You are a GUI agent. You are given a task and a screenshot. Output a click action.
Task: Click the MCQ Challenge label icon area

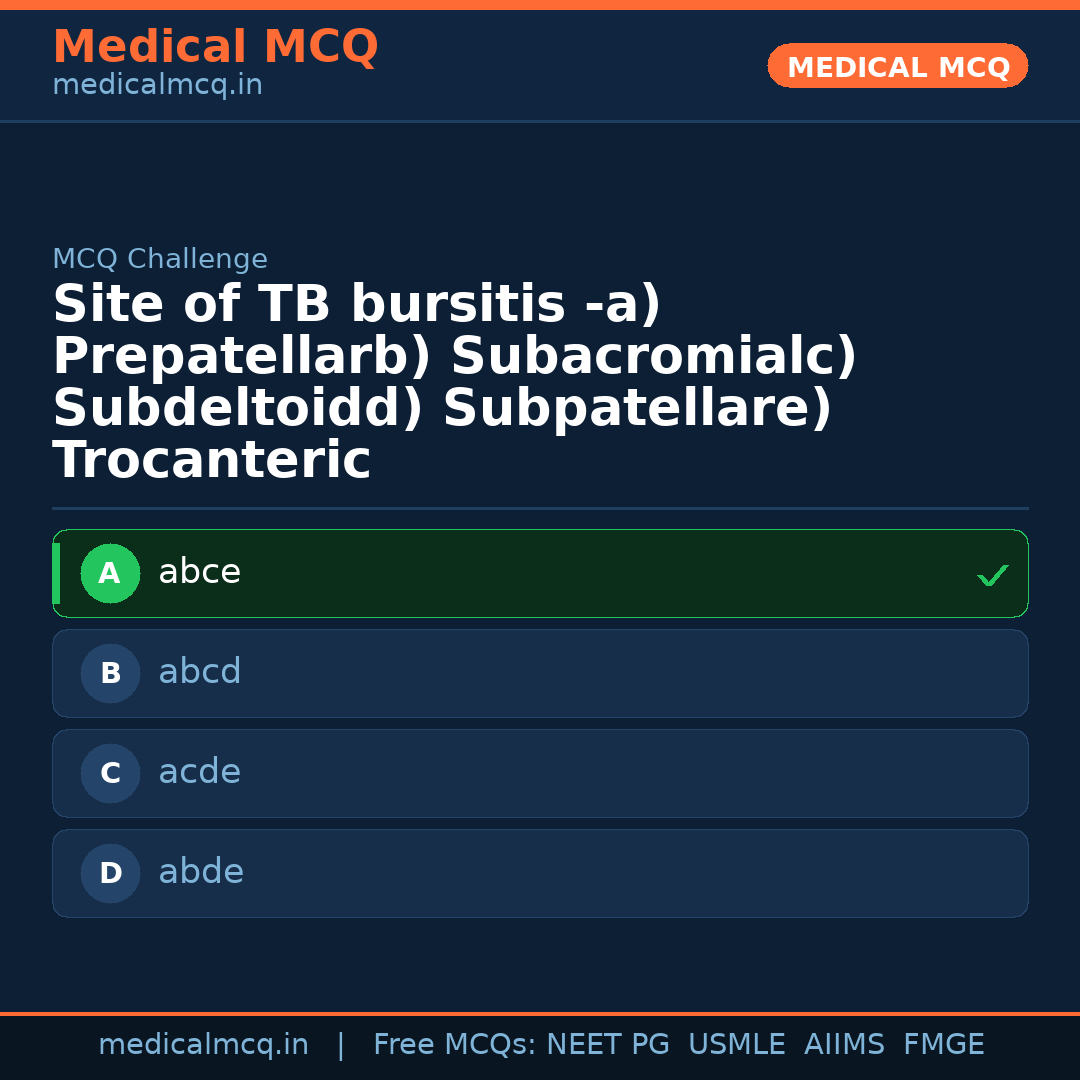160,258
